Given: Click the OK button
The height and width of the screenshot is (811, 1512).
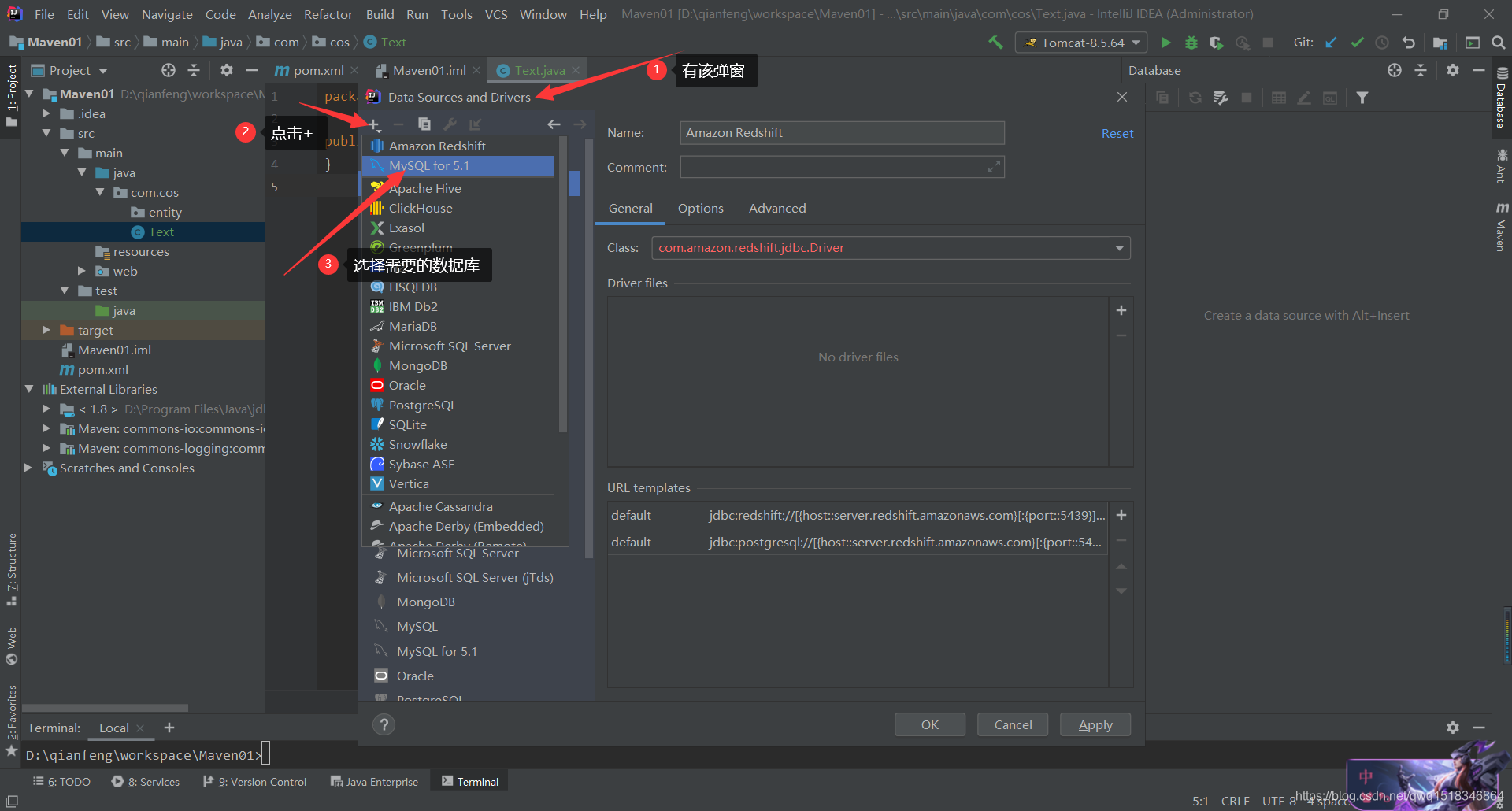Looking at the screenshot, I should click(x=930, y=724).
